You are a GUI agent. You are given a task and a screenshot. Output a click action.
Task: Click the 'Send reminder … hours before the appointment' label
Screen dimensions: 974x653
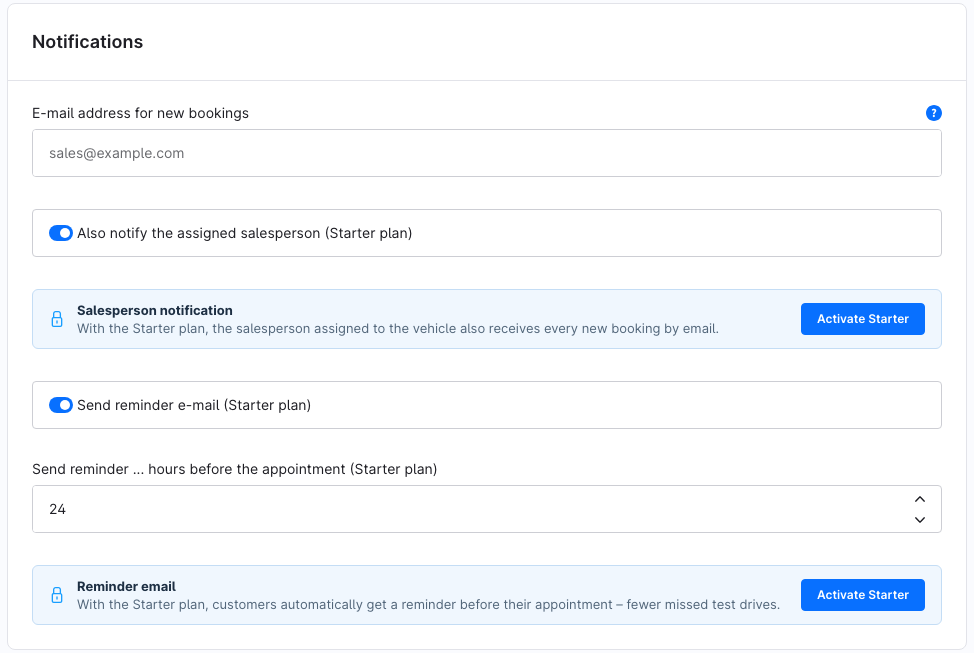(x=235, y=469)
